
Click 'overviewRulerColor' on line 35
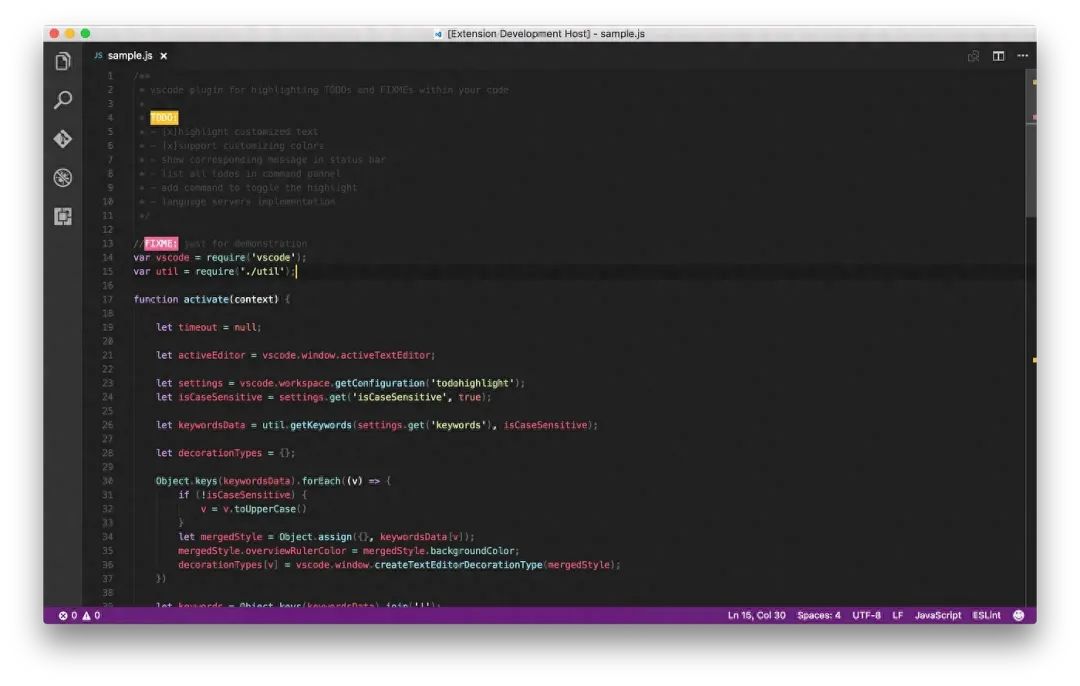click(x=295, y=551)
